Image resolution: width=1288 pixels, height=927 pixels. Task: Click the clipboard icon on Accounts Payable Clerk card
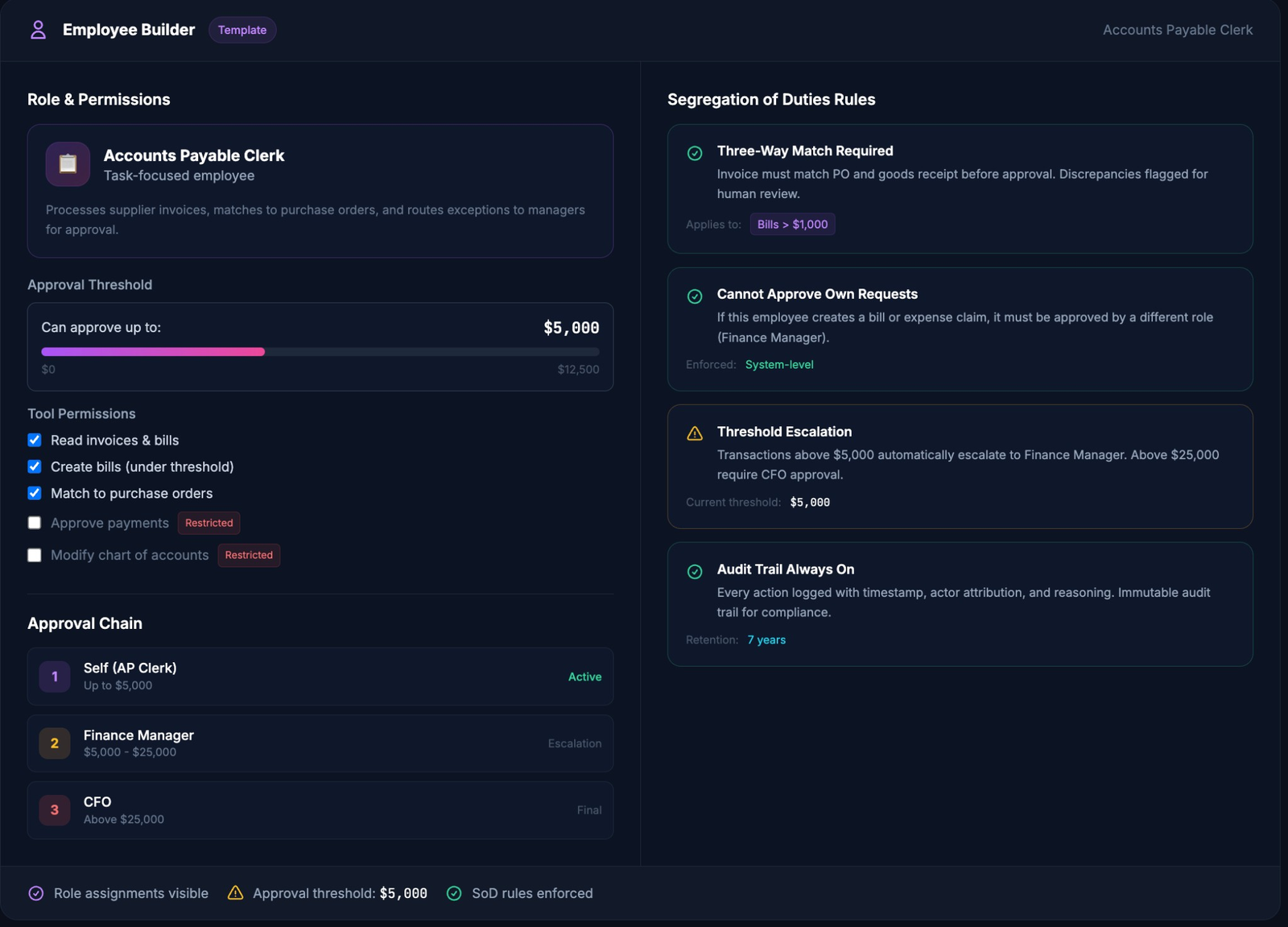pyautogui.click(x=68, y=163)
